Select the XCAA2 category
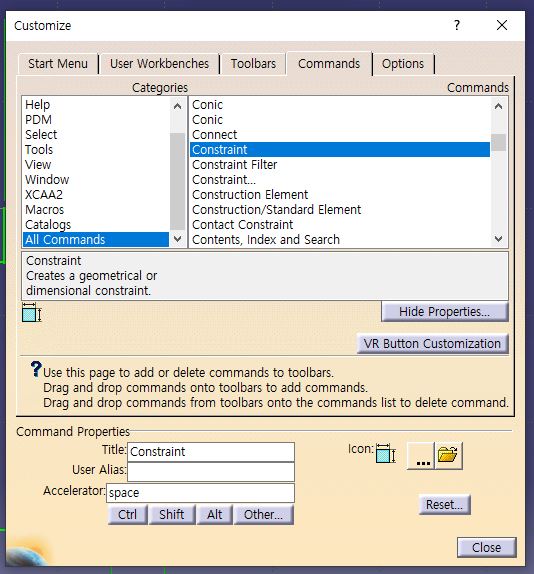The image size is (534, 574). point(96,195)
